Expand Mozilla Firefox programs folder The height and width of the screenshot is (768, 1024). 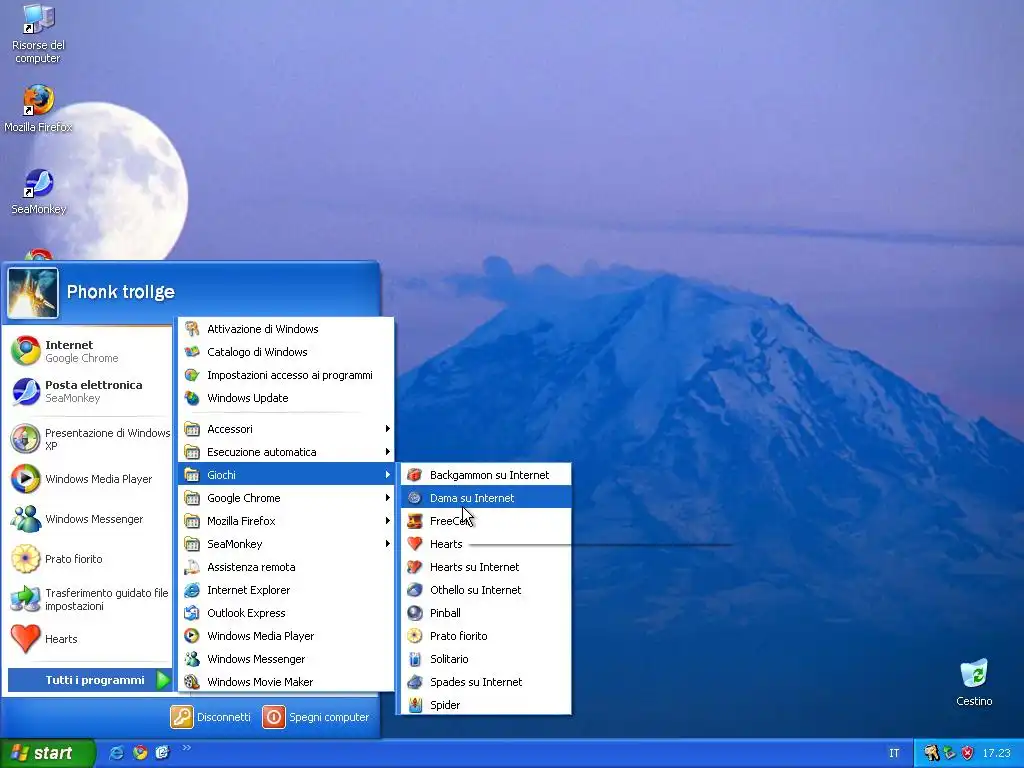[x=286, y=521]
